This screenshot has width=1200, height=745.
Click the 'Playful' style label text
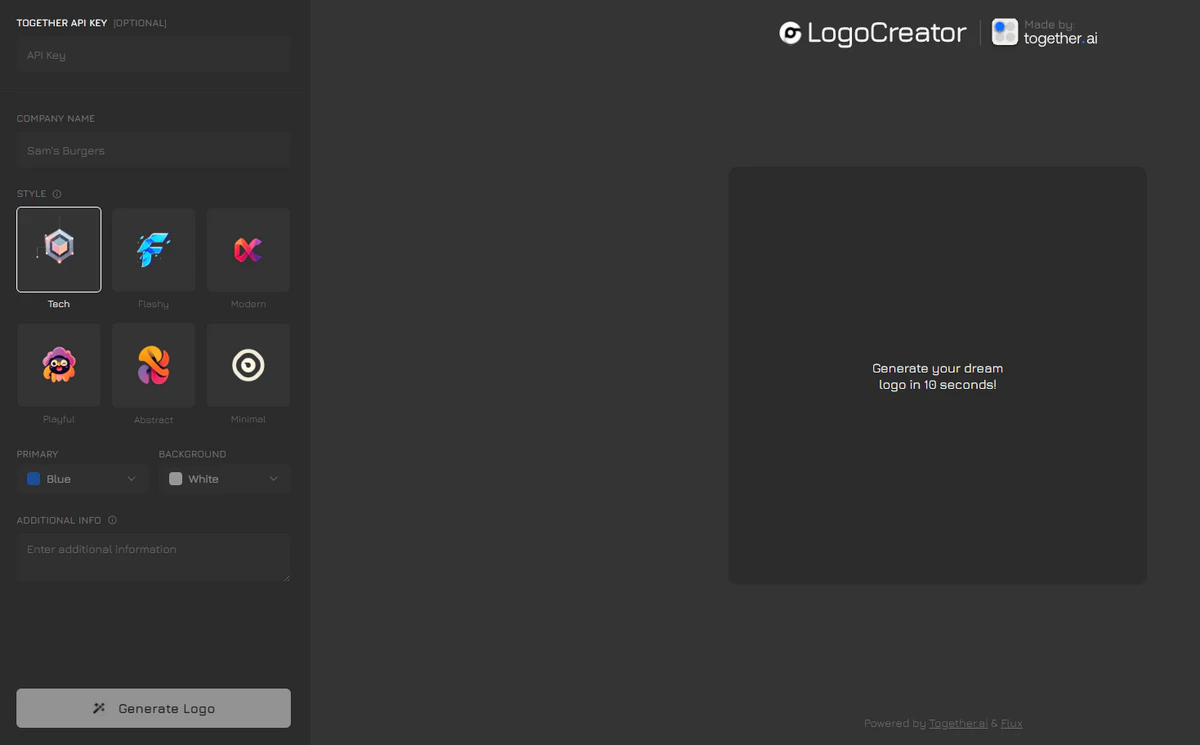pyautogui.click(x=59, y=419)
